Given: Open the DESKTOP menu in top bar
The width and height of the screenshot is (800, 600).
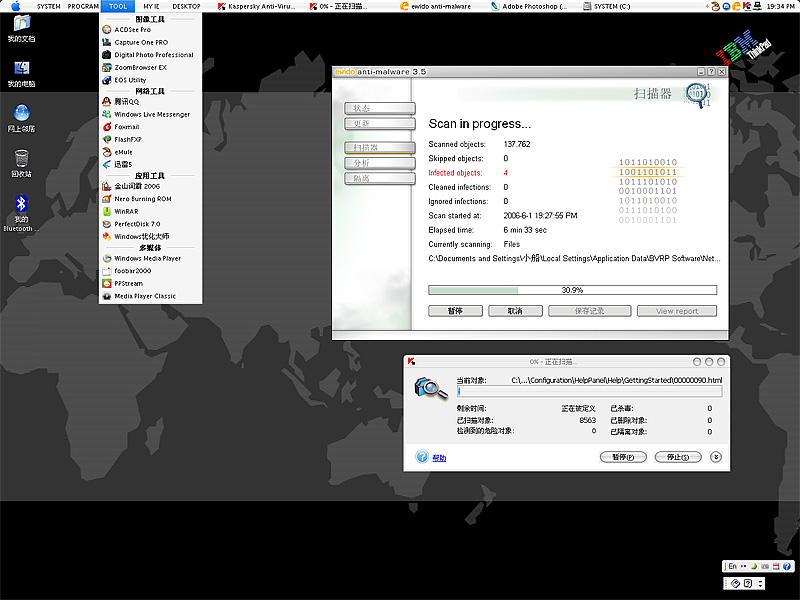Looking at the screenshot, I should click(x=186, y=6).
